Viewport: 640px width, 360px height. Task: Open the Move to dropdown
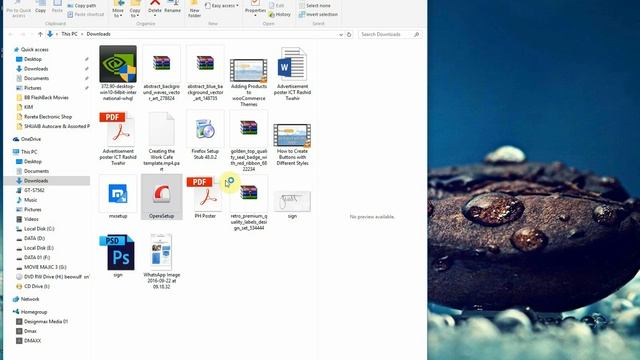tap(118, 9)
